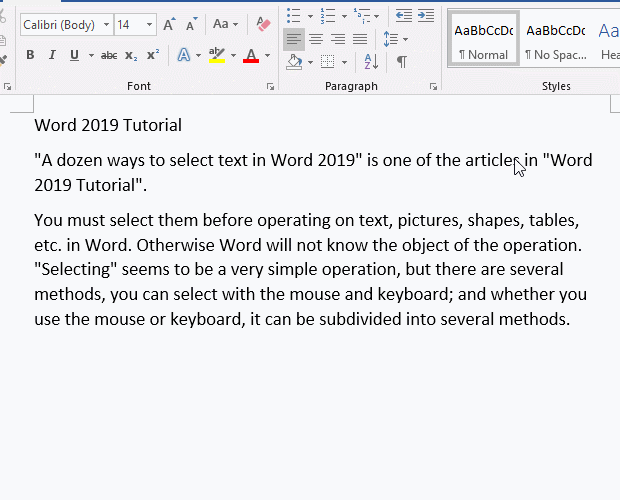This screenshot has width=620, height=500.
Task: Click the Text Effects icon
Action: pos(183,55)
